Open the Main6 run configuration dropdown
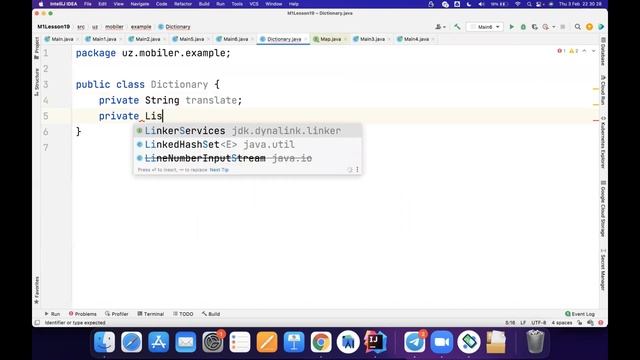Screen dimensions: 640x360 (485, 27)
